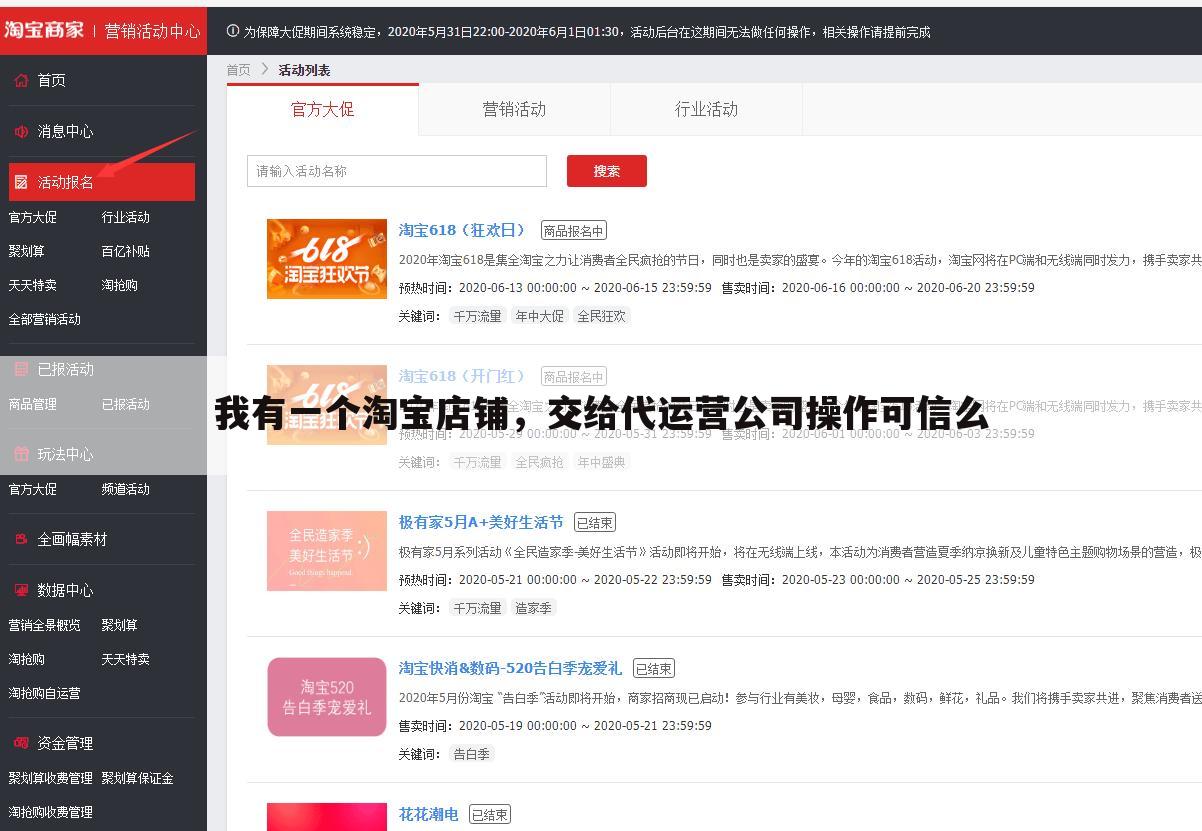
Task: Click 行业活动 in the sidebar submenu
Action: click(x=125, y=217)
